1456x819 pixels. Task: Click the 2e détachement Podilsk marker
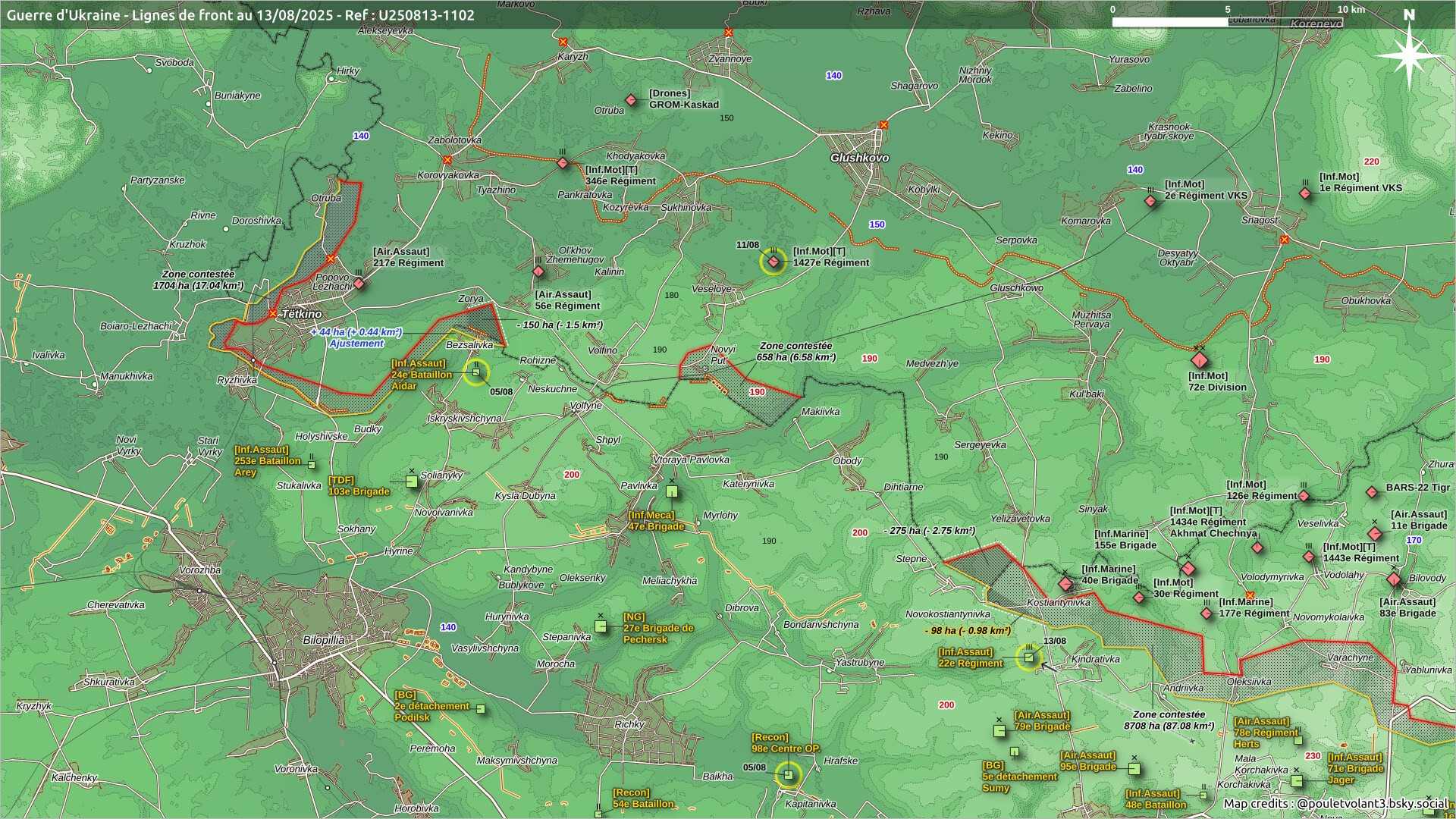coord(480,710)
